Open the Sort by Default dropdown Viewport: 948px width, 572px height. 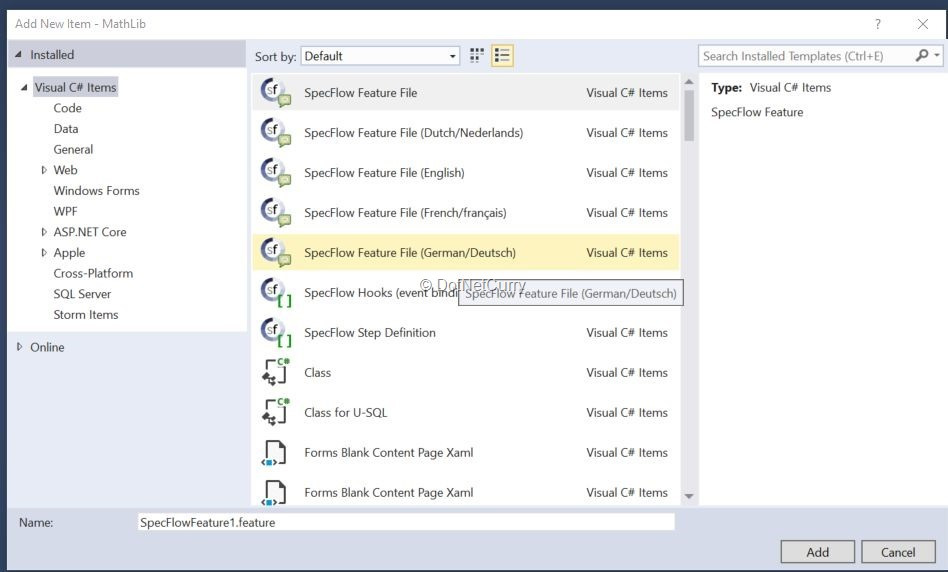380,56
